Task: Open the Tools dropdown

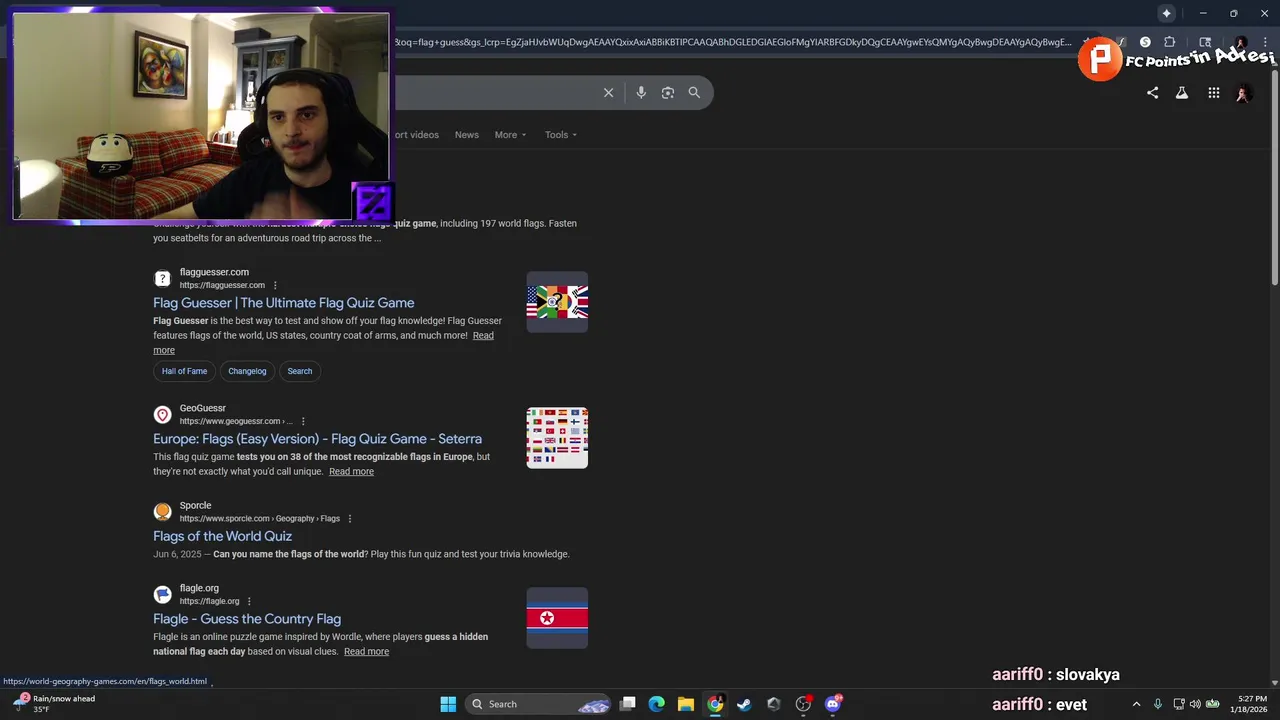Action: [x=561, y=135]
